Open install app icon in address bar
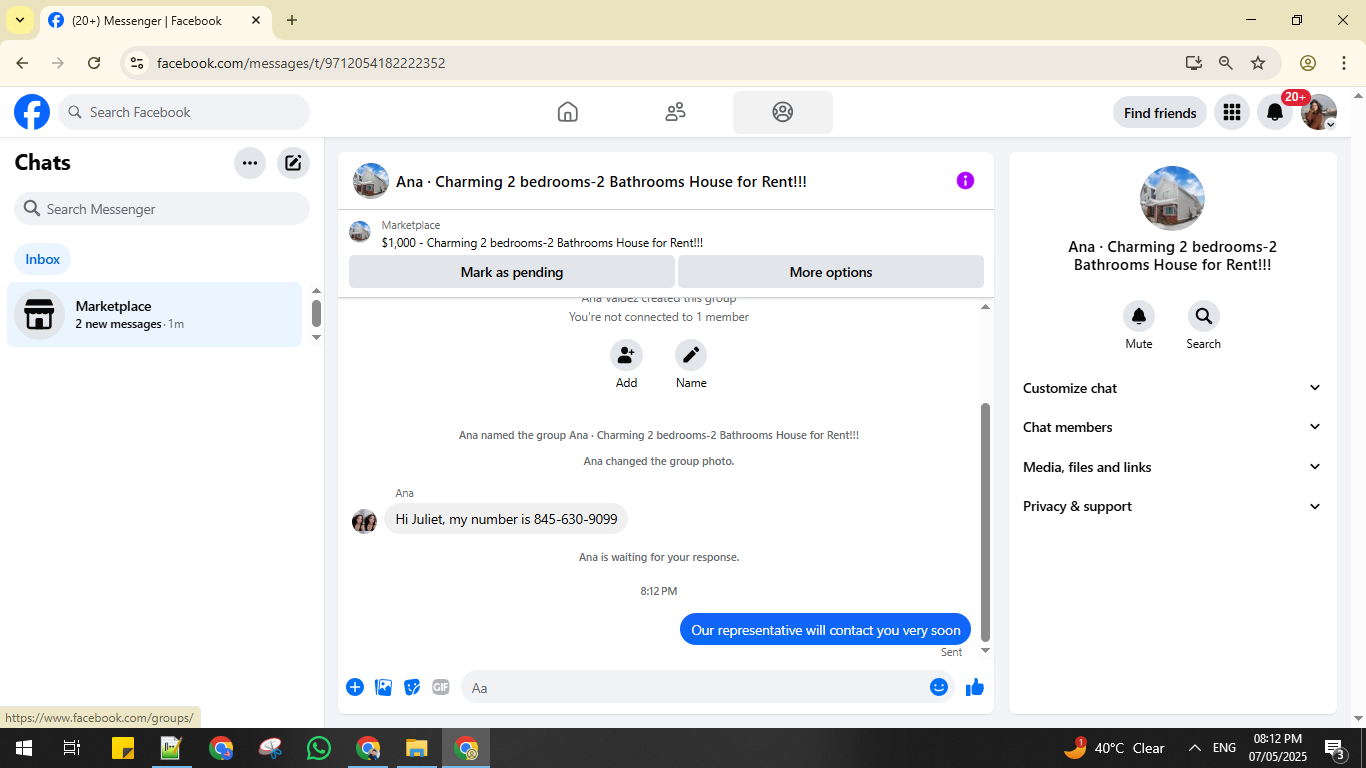The width and height of the screenshot is (1366, 768). pyautogui.click(x=1193, y=63)
